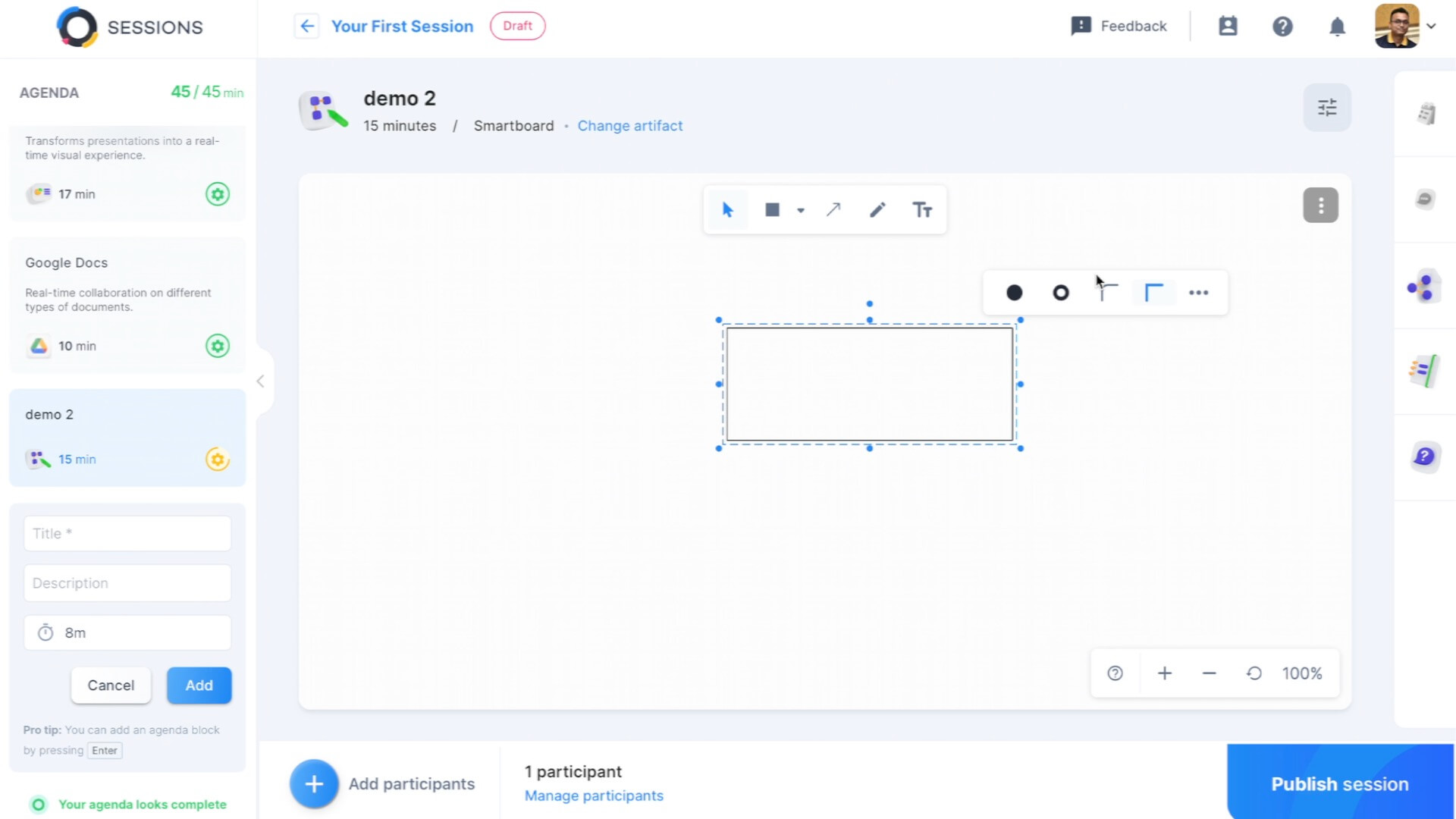
Task: Expand more shape styling options via ellipsis
Action: [1198, 292]
